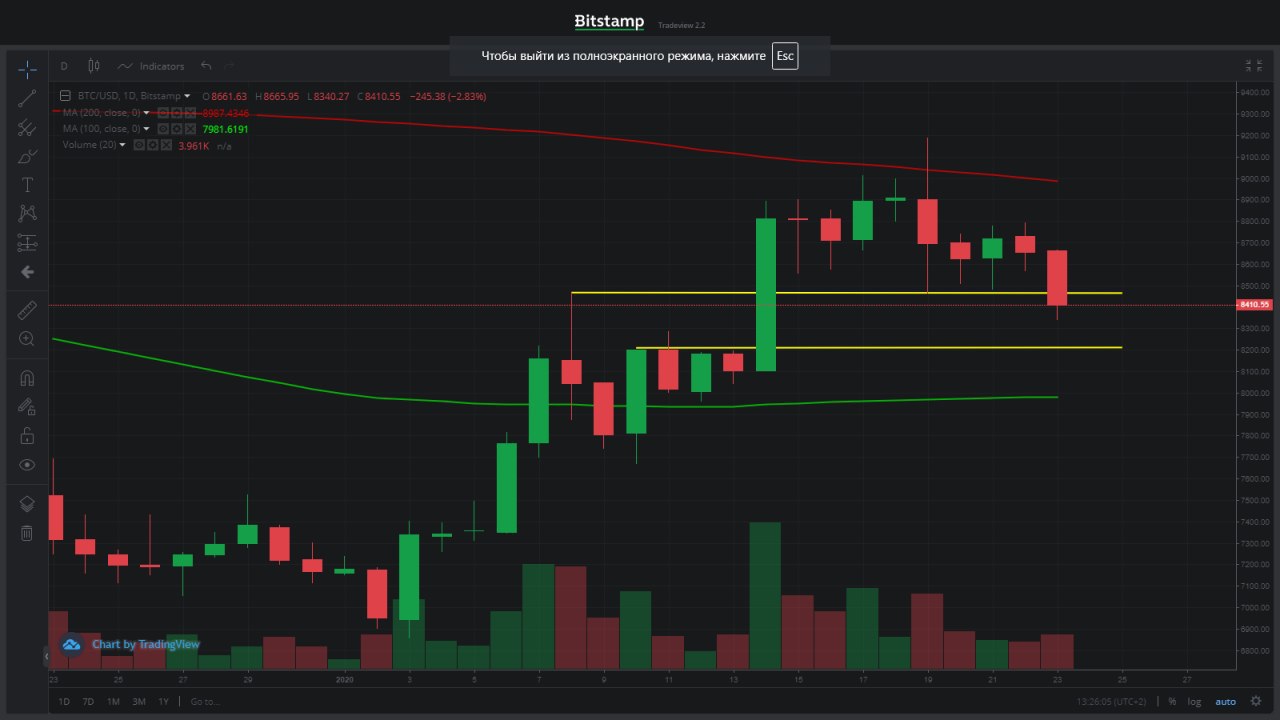This screenshot has width=1280, height=720.
Task: Click the redo arrow
Action: 230,66
